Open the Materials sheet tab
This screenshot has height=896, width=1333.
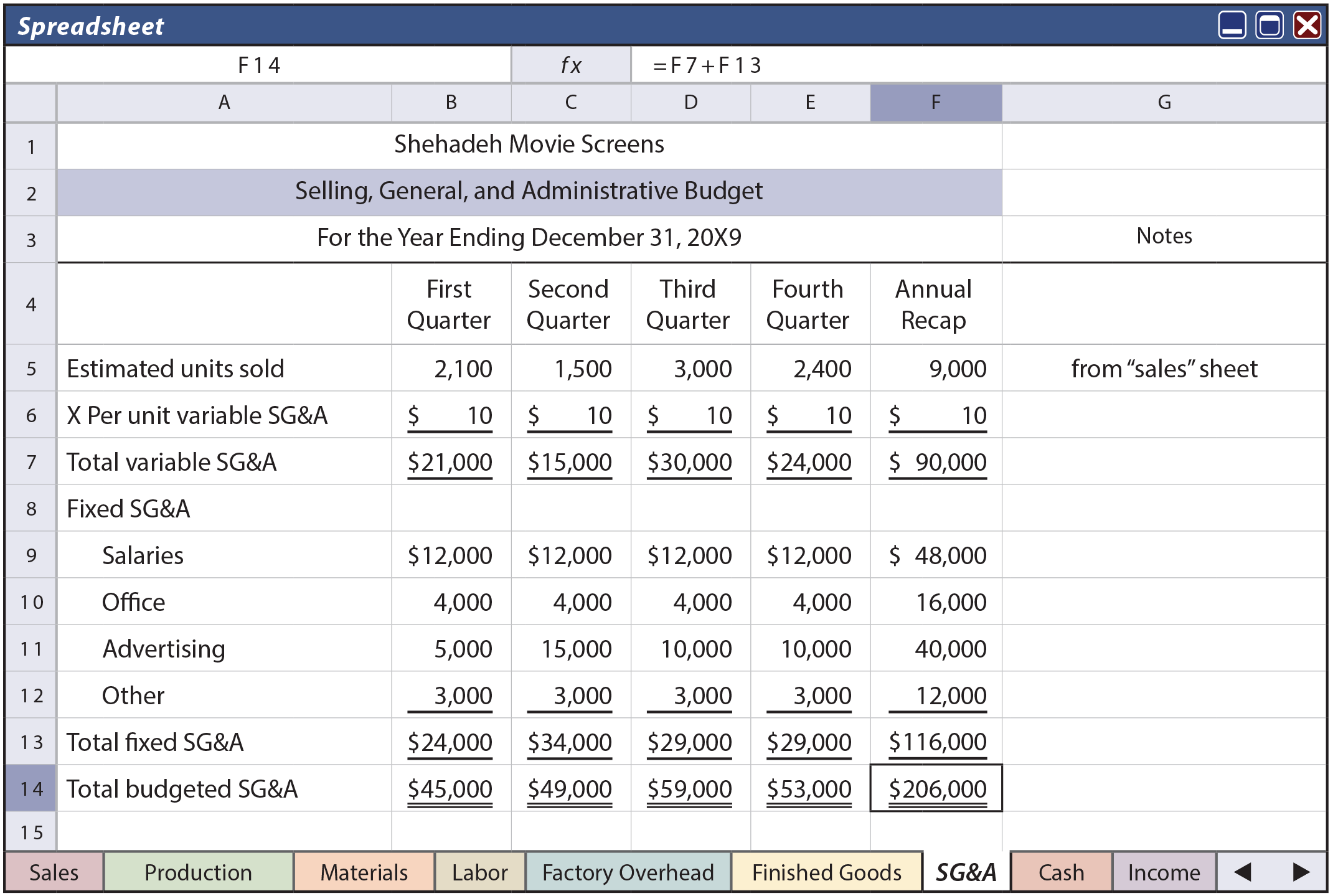coord(364,872)
